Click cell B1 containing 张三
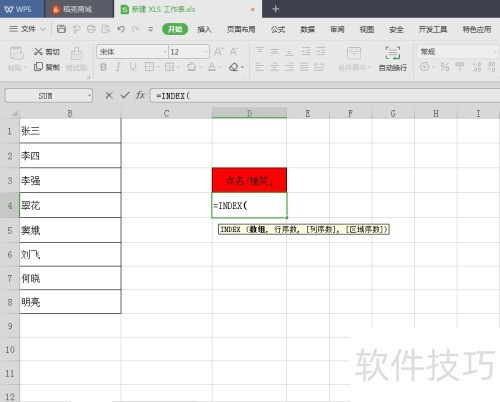The height and width of the screenshot is (402, 500). [x=70, y=131]
